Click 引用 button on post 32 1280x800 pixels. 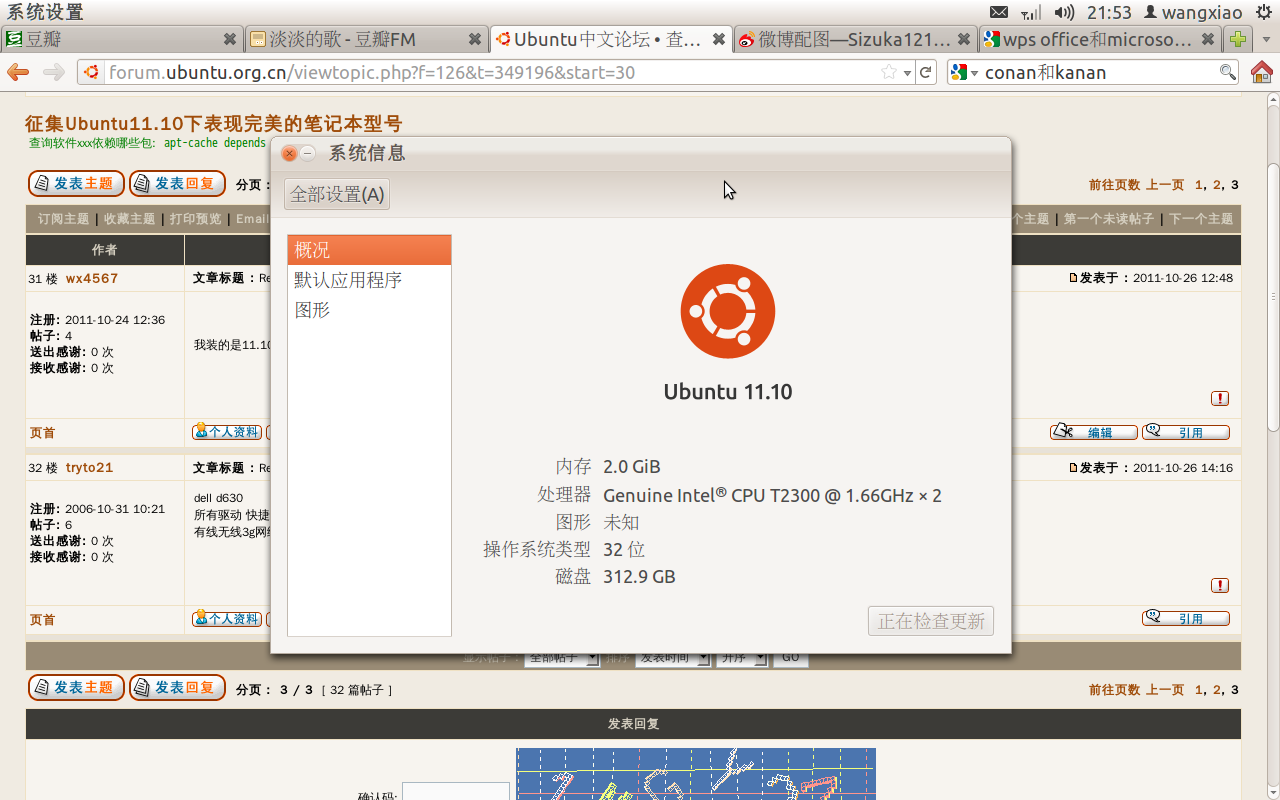click(1186, 619)
